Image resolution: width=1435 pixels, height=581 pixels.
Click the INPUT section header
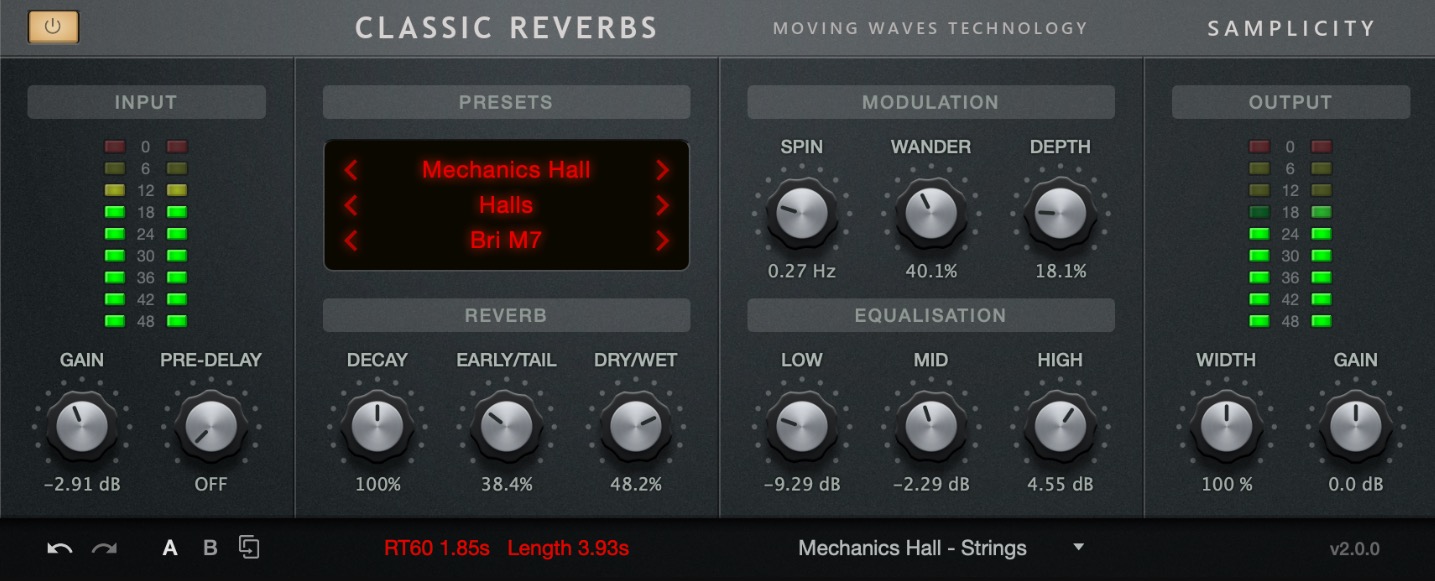click(x=146, y=102)
